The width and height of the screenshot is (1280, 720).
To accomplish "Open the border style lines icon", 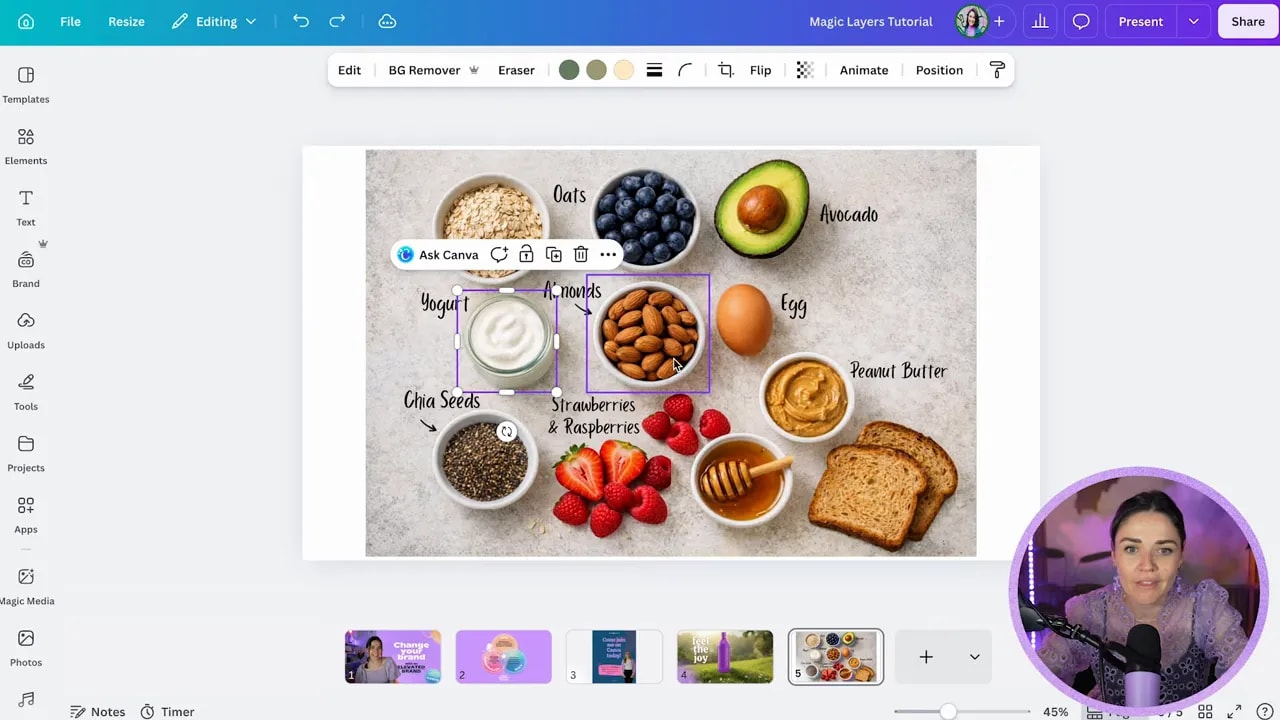I will pos(654,70).
